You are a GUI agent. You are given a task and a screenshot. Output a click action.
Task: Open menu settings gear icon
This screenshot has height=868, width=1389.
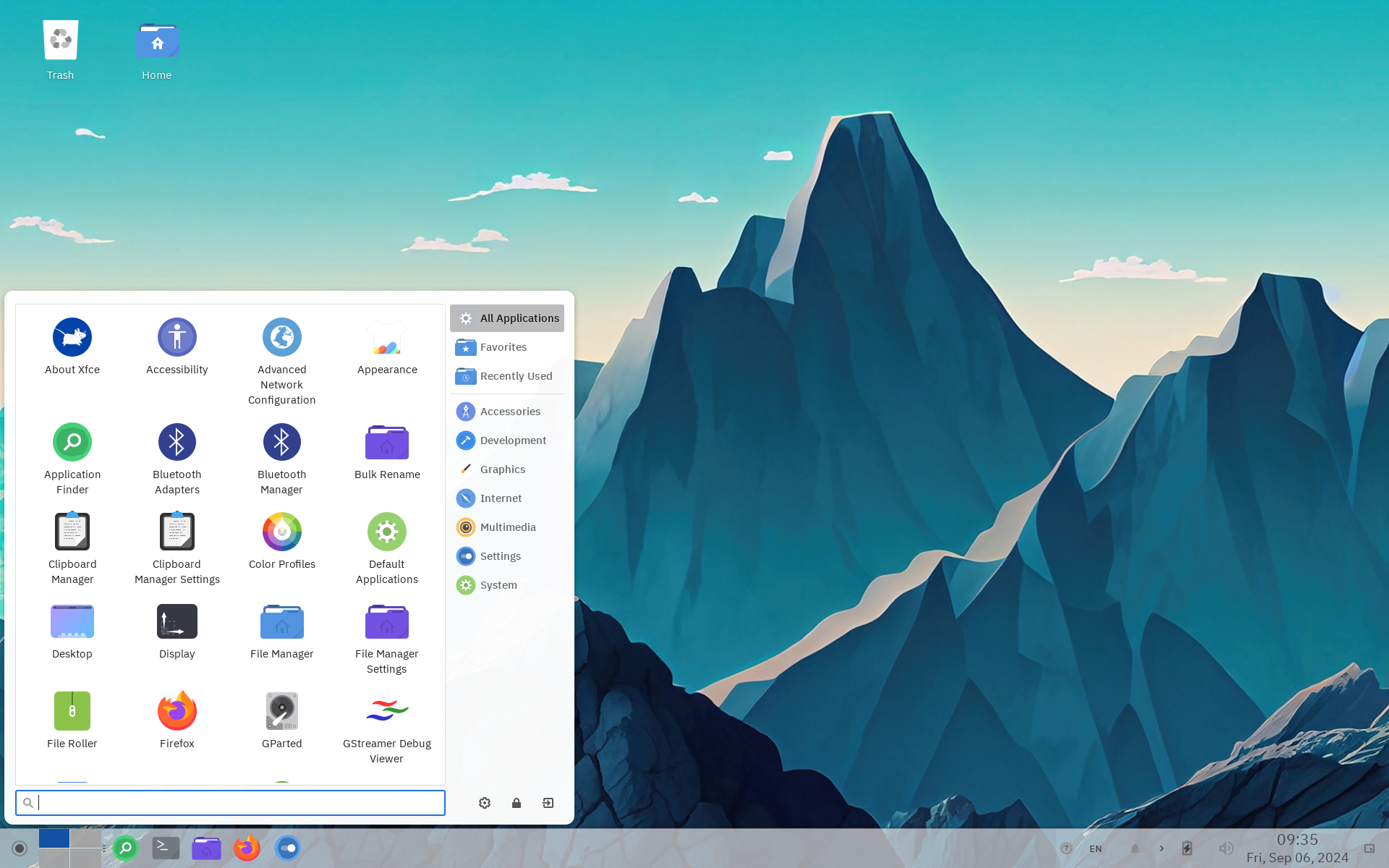pyautogui.click(x=485, y=803)
